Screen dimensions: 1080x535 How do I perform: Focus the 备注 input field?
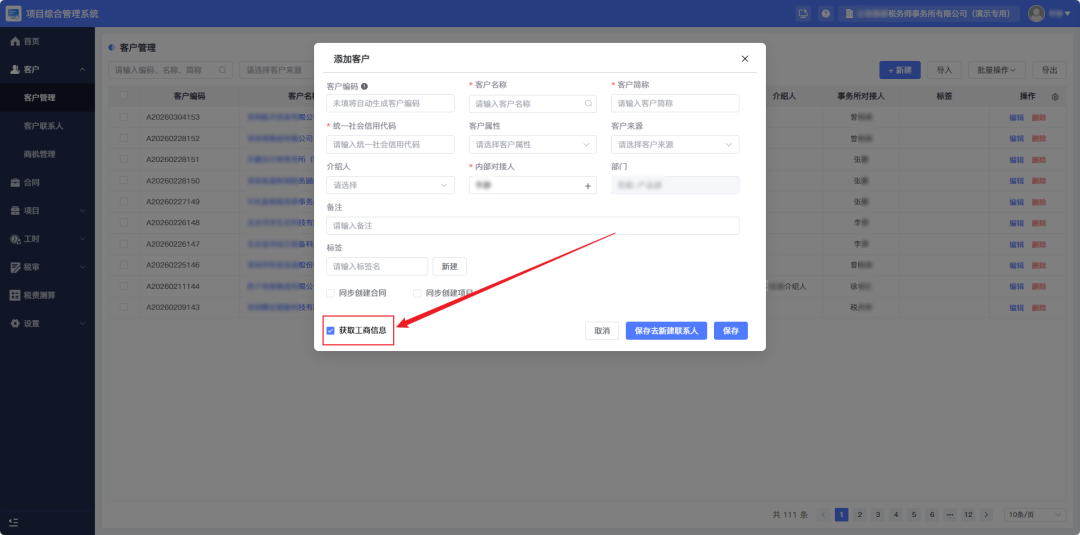click(x=532, y=226)
